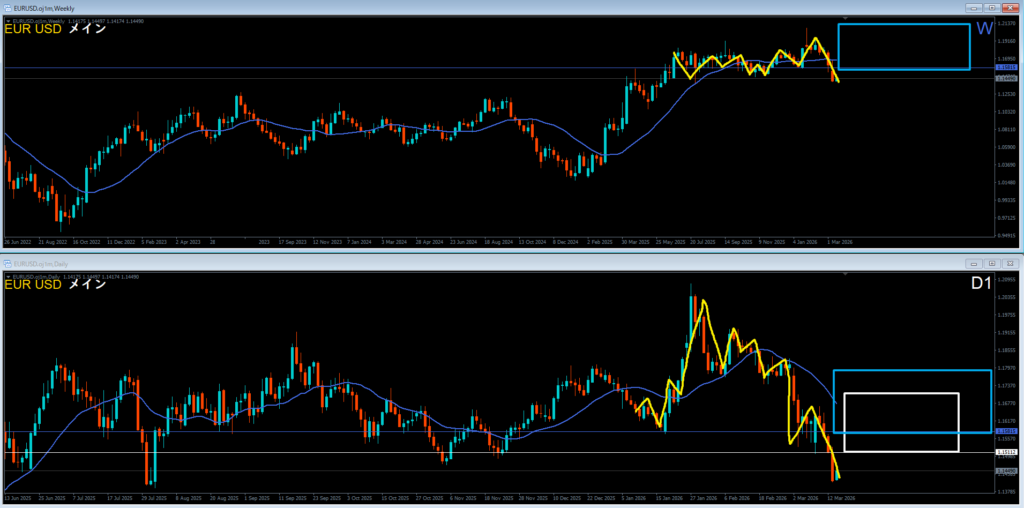1024x508 pixels.
Task: Maximize the EURUSD Weekly chart window
Action: tap(993, 8)
